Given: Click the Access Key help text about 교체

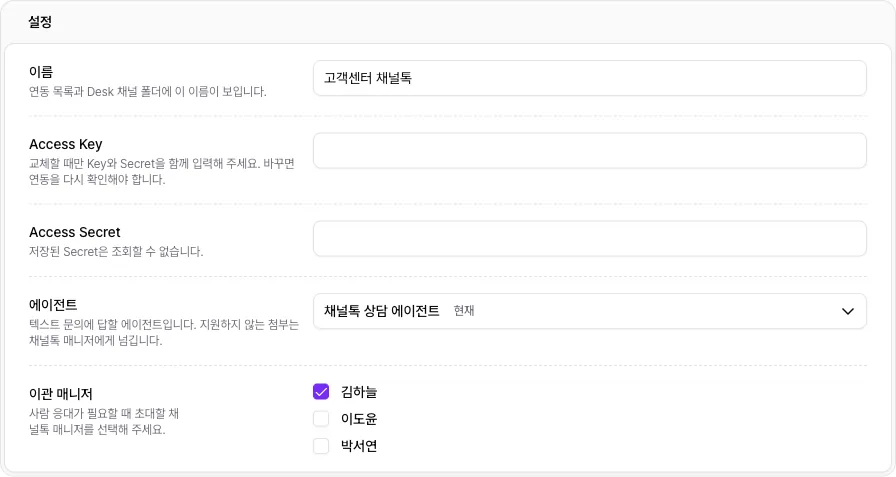Looking at the screenshot, I should (162, 171).
